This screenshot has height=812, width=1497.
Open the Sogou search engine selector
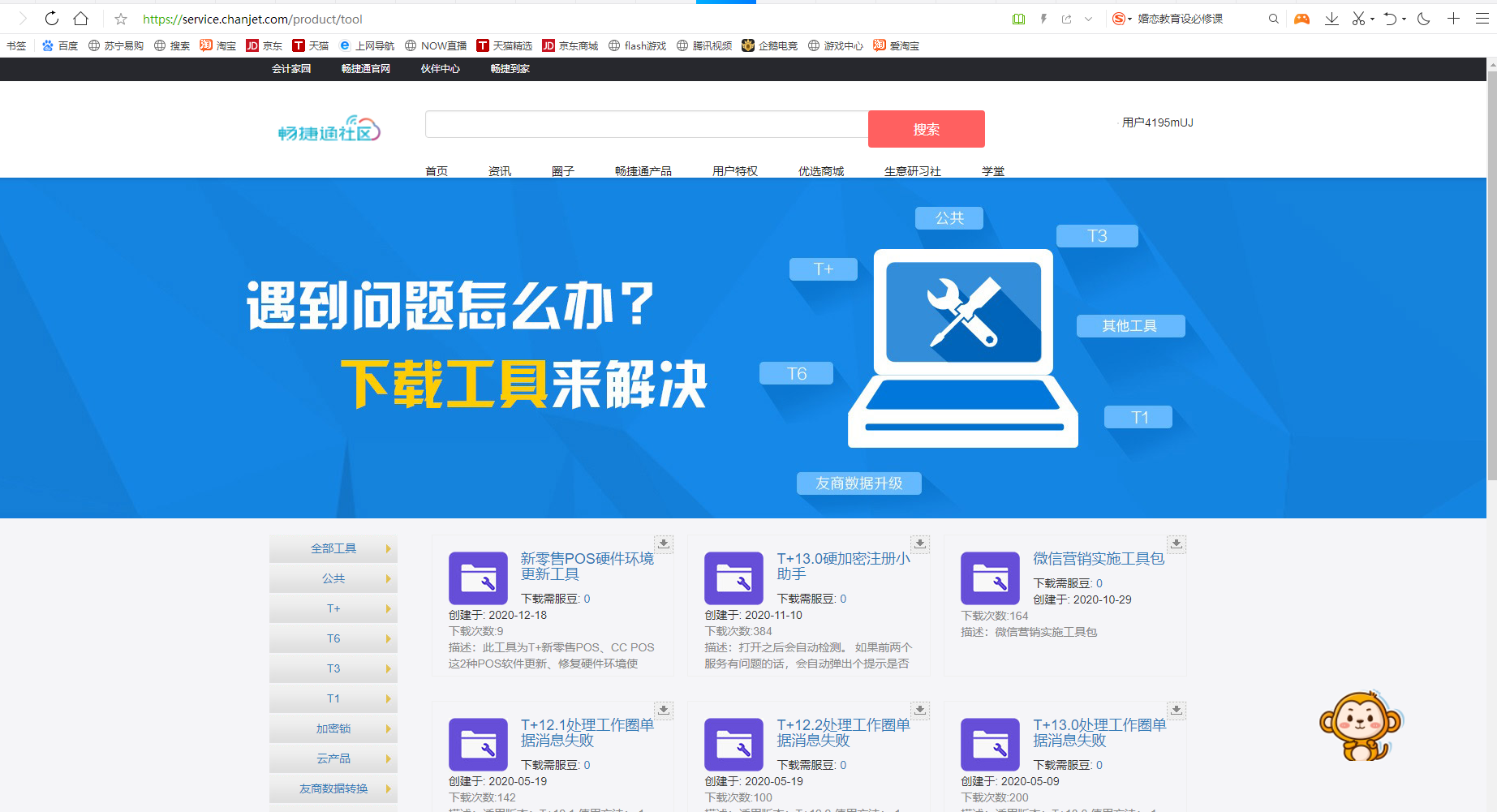(x=1122, y=19)
